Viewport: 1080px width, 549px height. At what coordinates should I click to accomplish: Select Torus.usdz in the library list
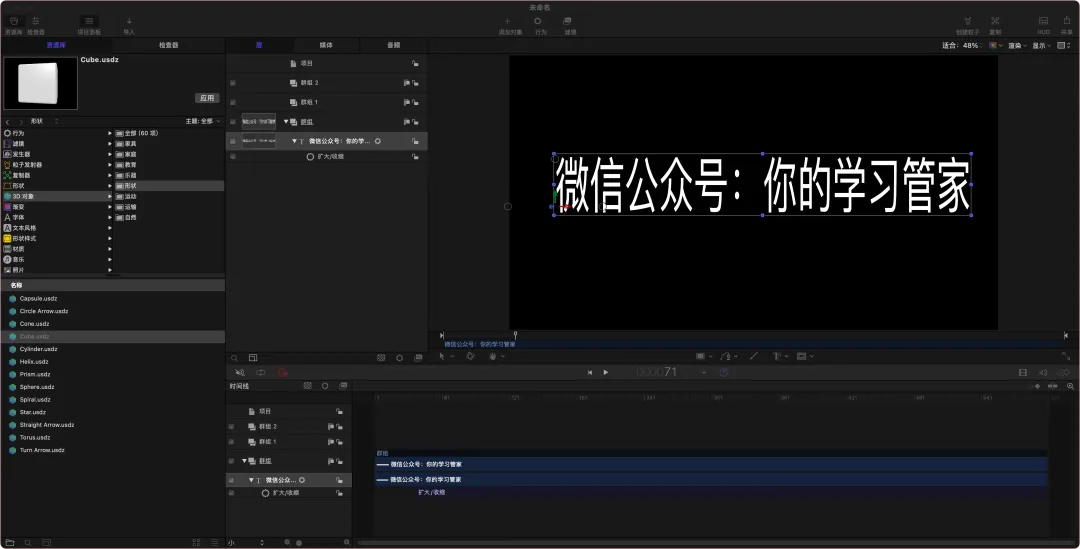click(x=113, y=437)
